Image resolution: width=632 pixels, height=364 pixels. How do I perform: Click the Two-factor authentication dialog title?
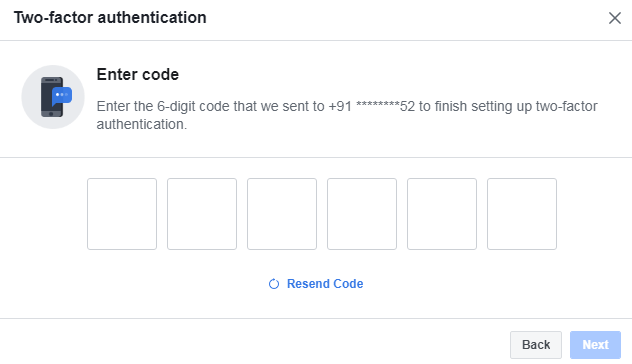[110, 18]
